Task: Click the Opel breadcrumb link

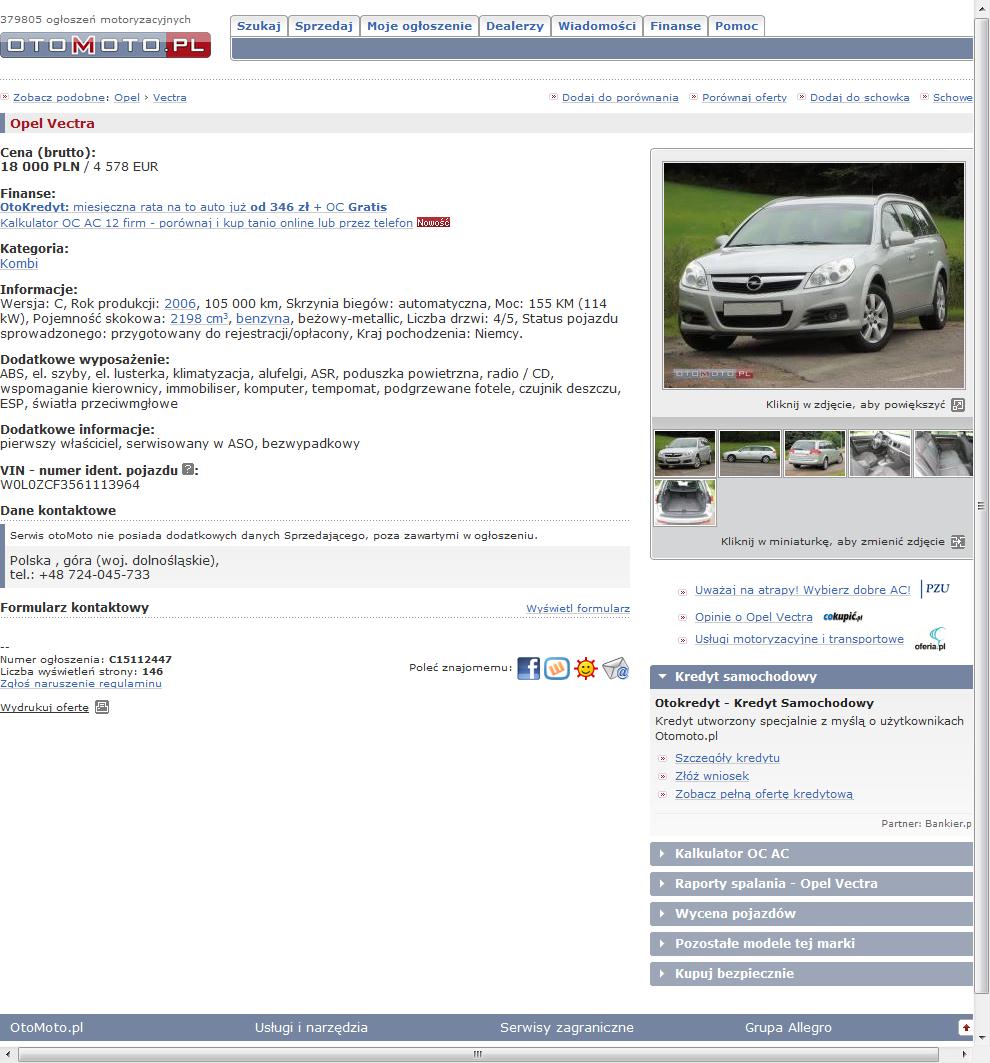Action: [127, 98]
